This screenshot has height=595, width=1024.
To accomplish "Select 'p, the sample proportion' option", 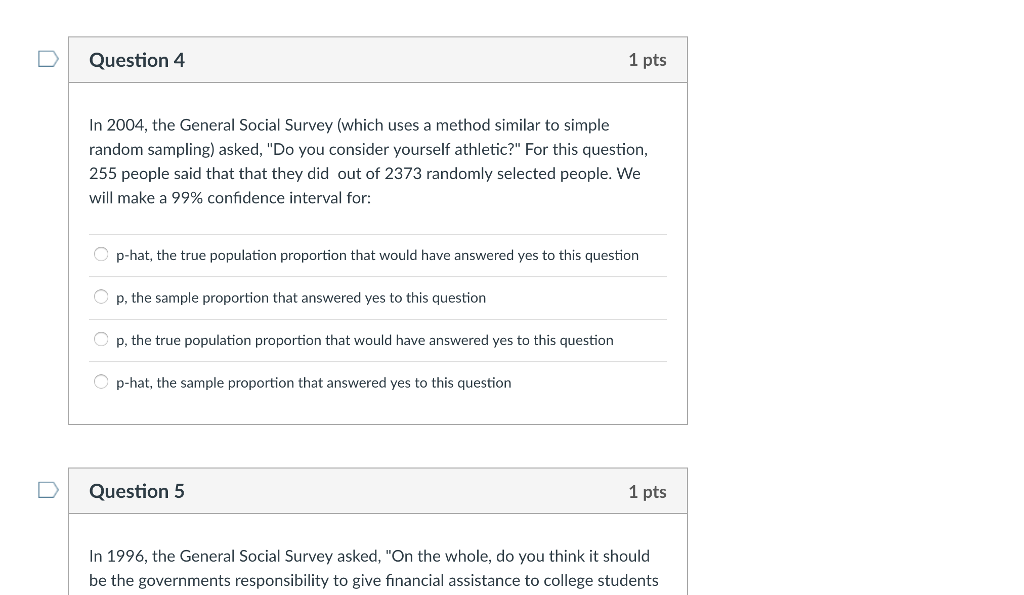I will (101, 296).
